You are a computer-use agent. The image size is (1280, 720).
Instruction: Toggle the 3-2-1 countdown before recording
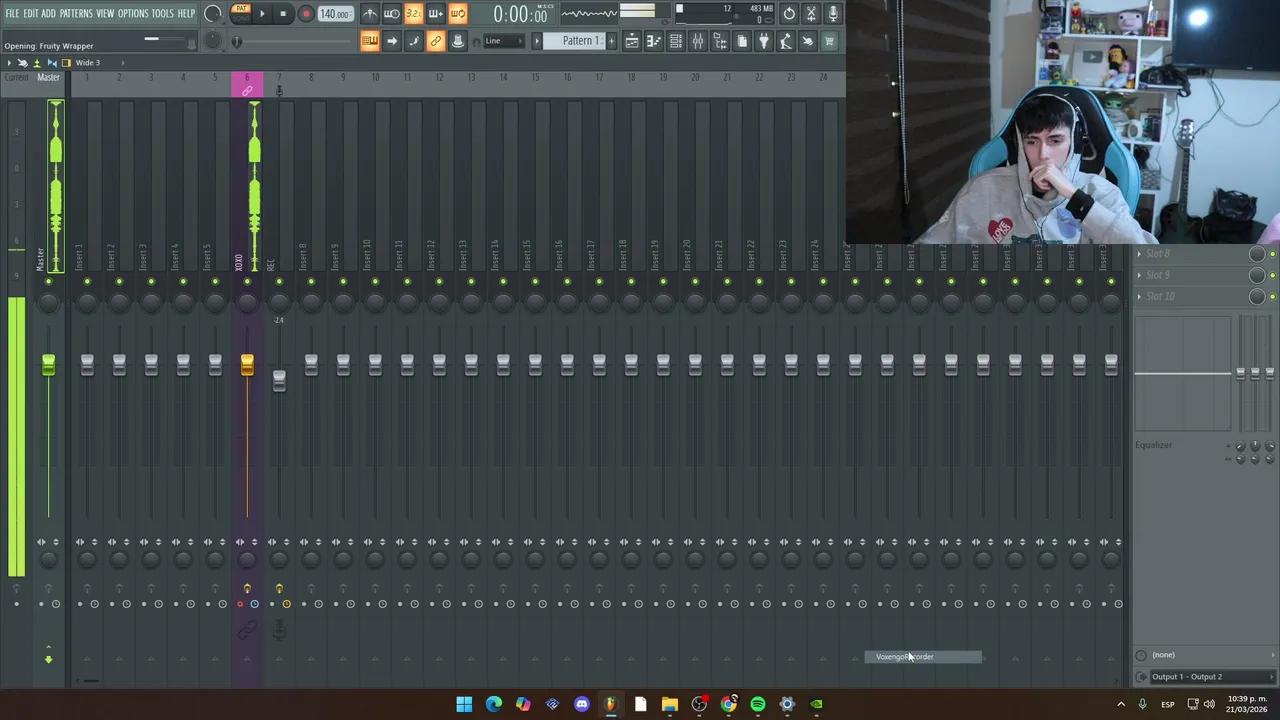pyautogui.click(x=414, y=14)
